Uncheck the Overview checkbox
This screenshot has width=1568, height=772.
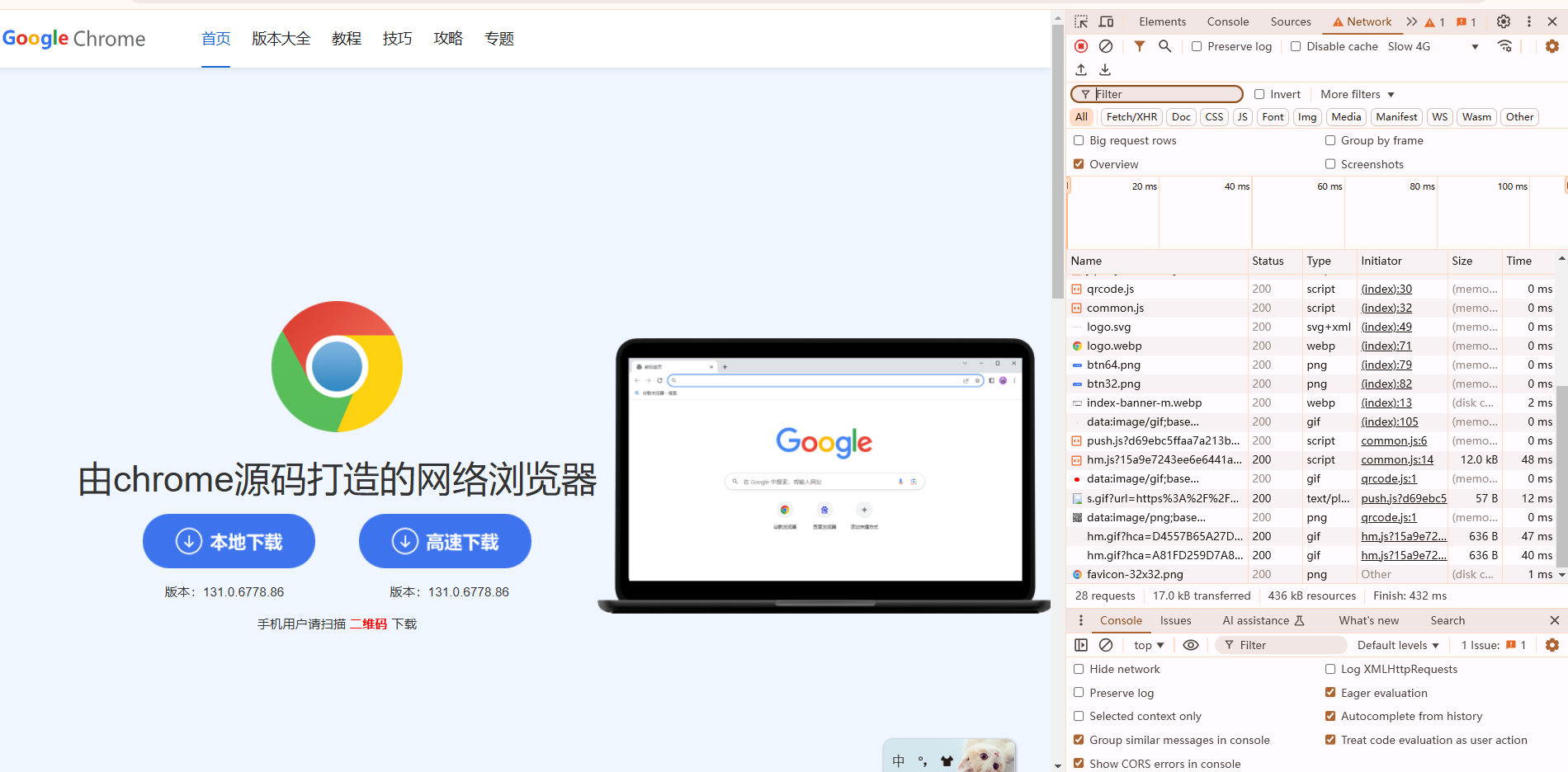[x=1079, y=164]
